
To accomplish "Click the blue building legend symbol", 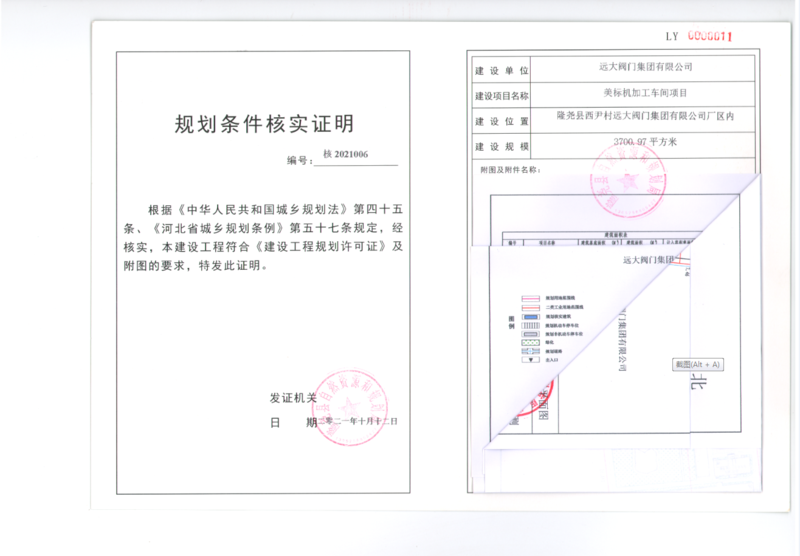I will pyautogui.click(x=530, y=316).
